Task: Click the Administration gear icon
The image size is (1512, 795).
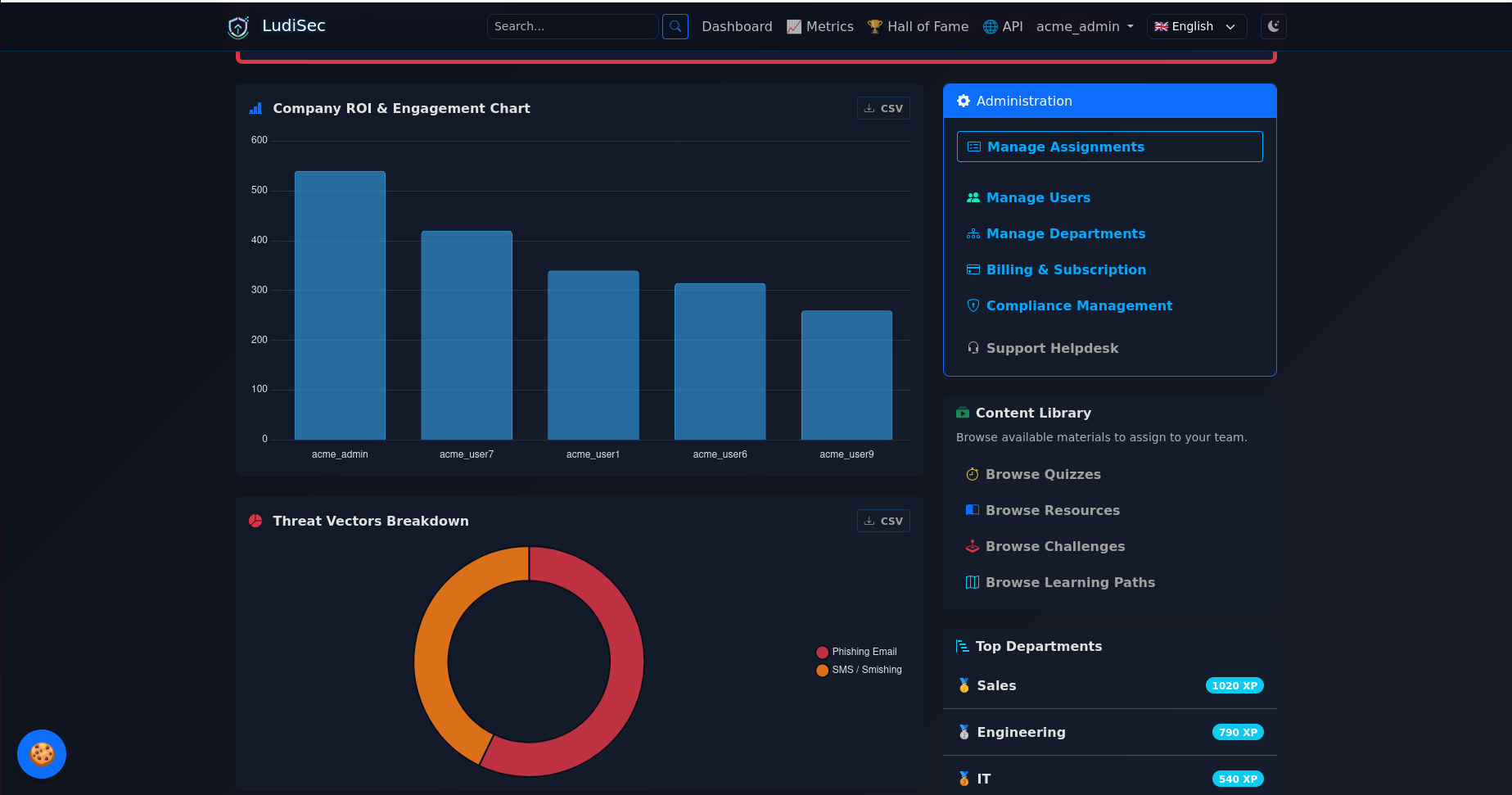Action: point(964,101)
